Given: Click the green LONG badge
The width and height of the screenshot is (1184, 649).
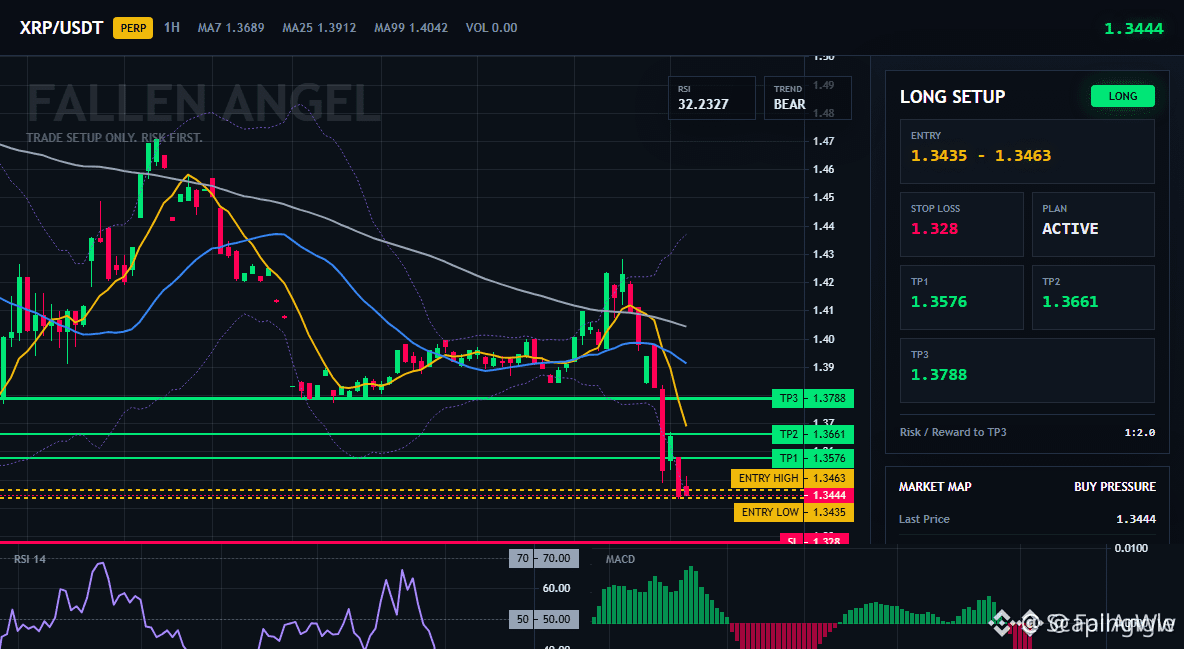Looking at the screenshot, I should click(x=1123, y=96).
